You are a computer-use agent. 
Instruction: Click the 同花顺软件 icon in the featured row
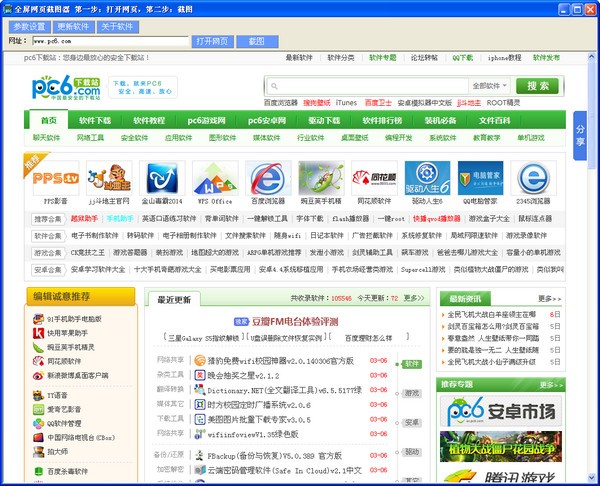tap(374, 178)
